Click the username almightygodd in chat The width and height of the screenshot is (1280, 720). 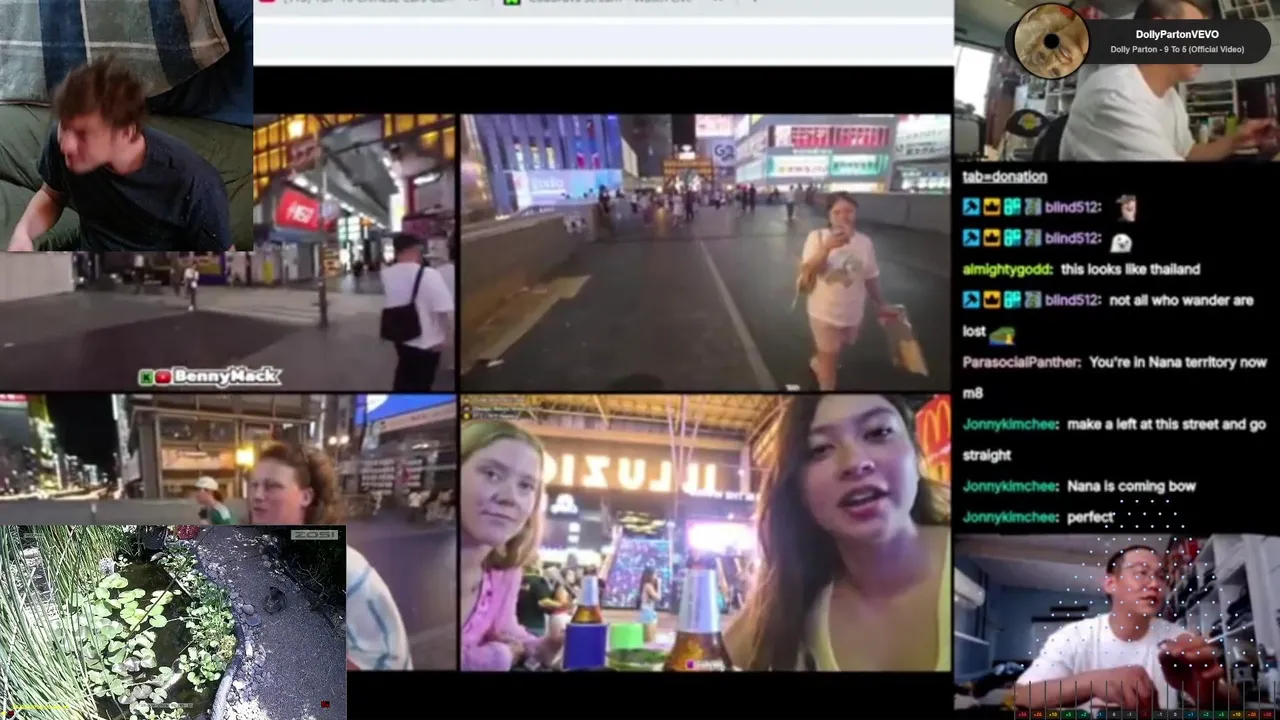[1007, 269]
